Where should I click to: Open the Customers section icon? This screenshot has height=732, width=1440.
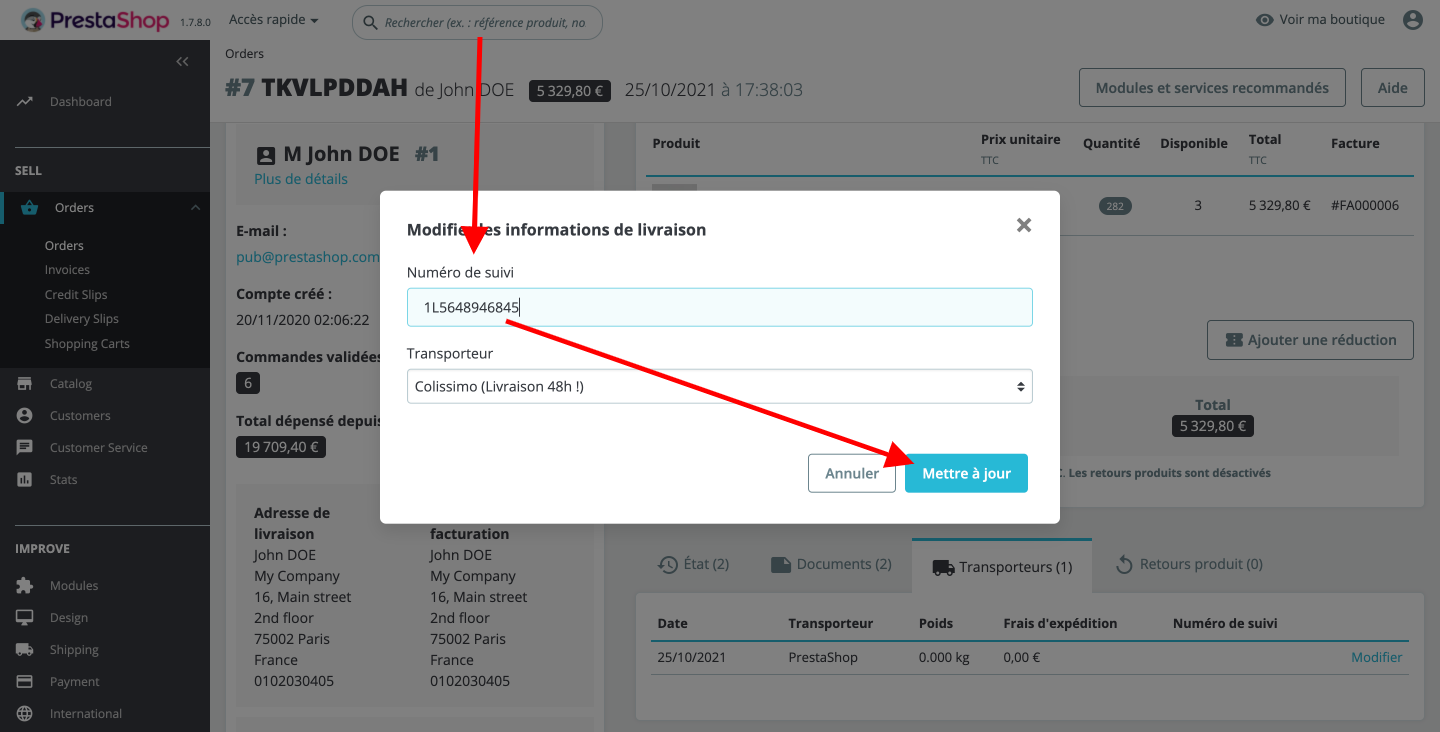coord(22,415)
